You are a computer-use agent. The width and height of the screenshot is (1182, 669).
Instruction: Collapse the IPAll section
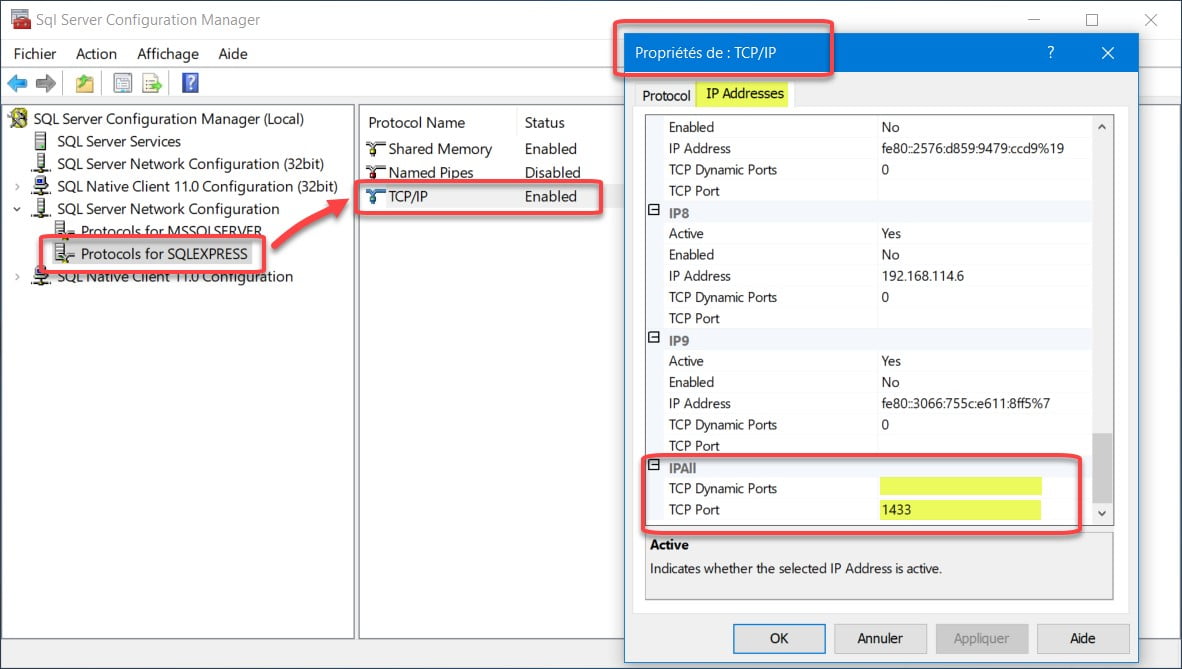(x=654, y=466)
